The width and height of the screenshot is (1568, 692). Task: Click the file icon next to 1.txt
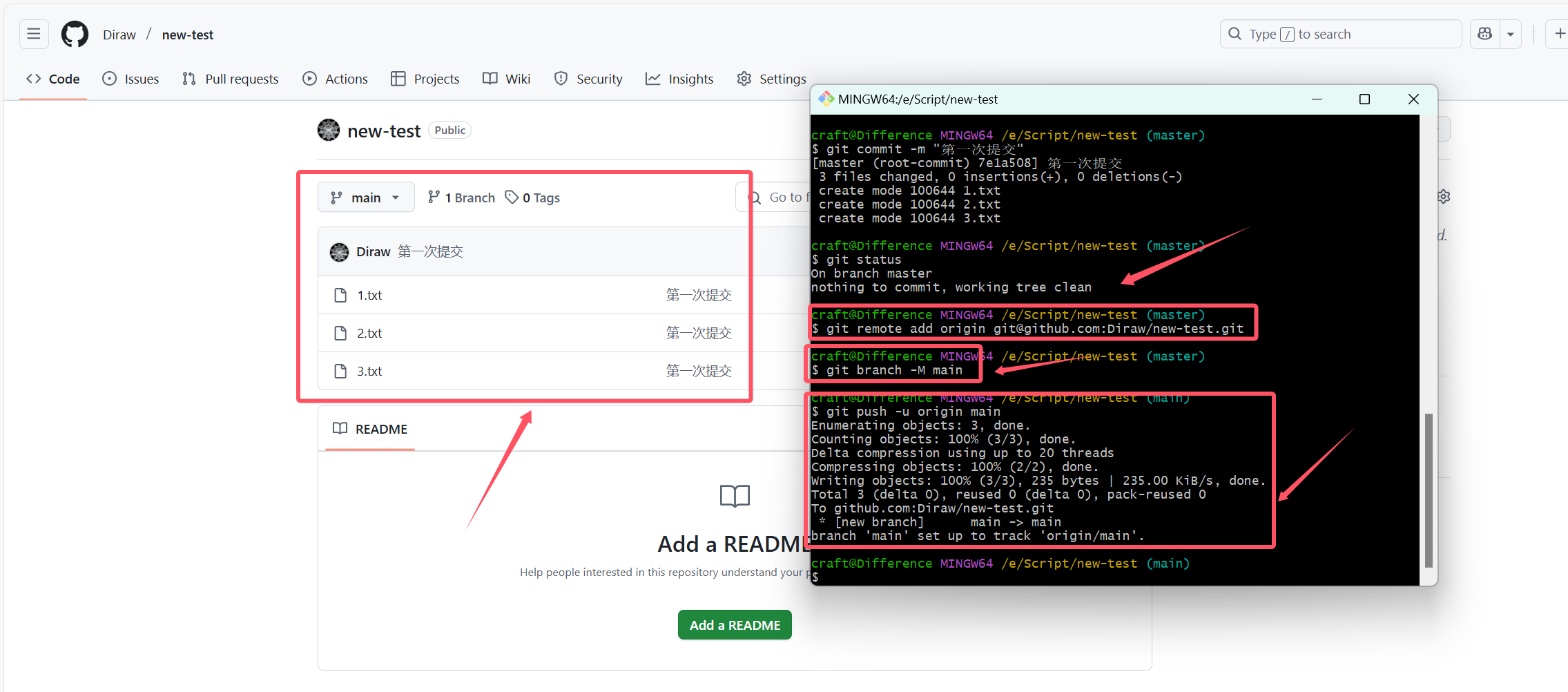tap(340, 296)
